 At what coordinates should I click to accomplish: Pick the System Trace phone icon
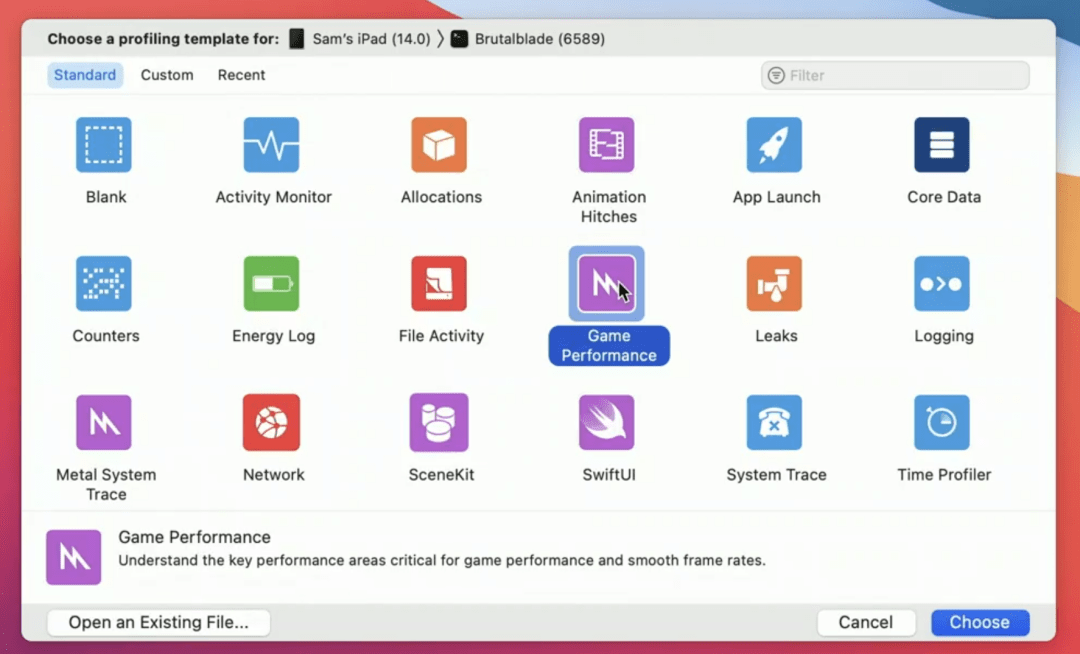tap(774, 422)
